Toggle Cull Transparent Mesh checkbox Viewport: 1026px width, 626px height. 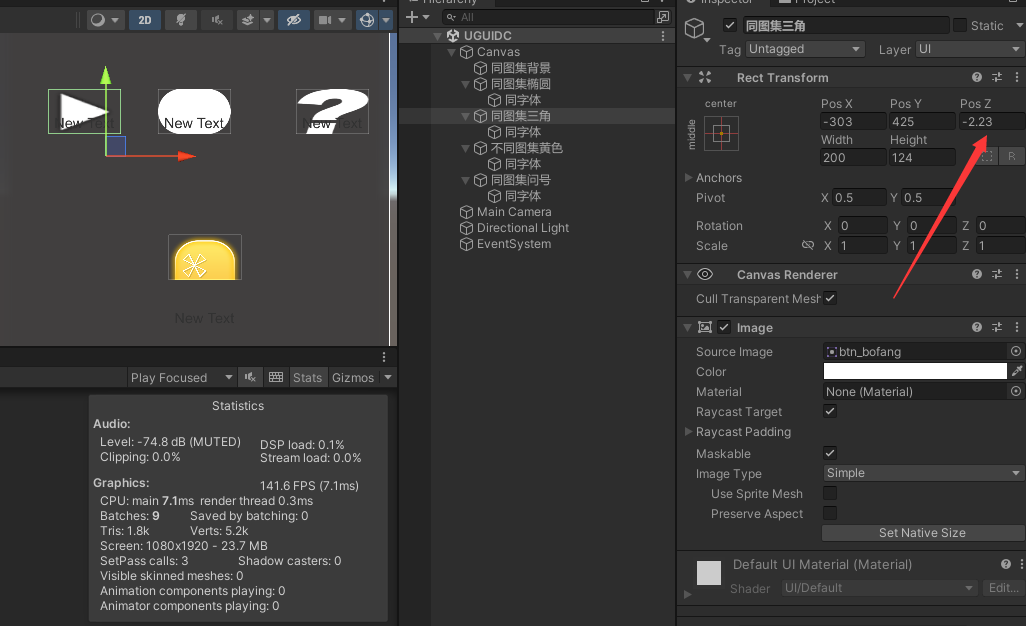pyautogui.click(x=830, y=298)
